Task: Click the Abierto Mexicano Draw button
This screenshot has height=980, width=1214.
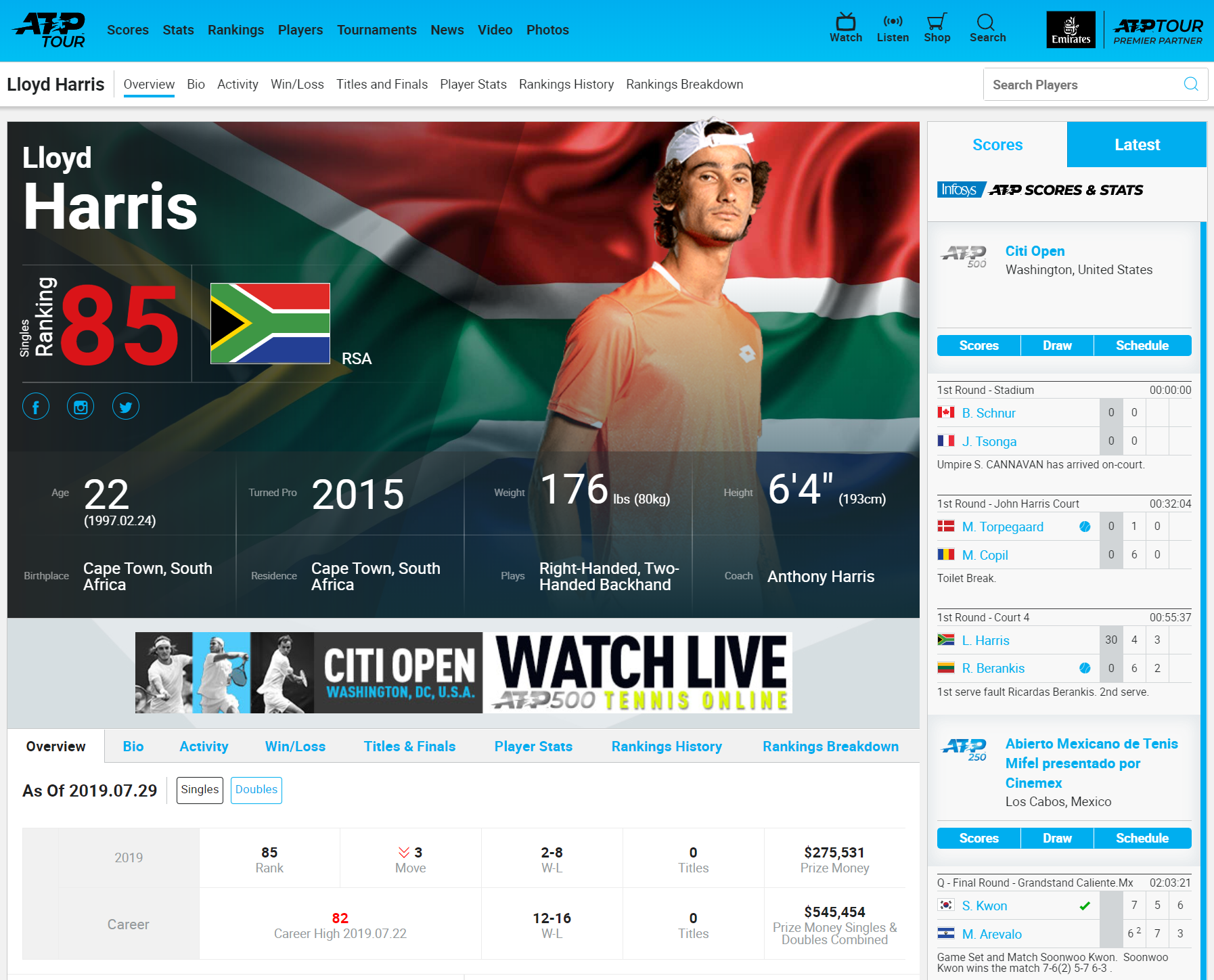Action: 1057,838
